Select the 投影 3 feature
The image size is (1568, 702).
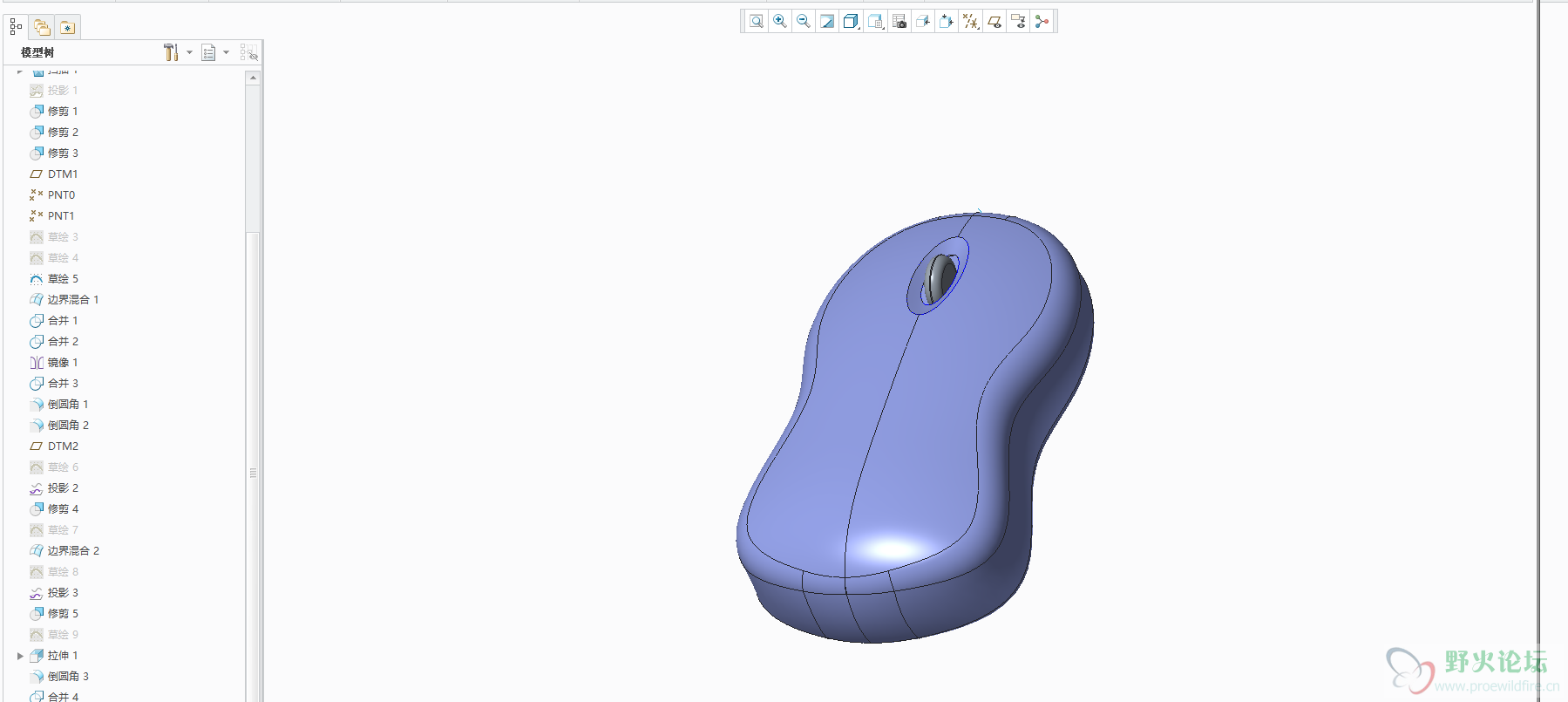pyautogui.click(x=53, y=593)
